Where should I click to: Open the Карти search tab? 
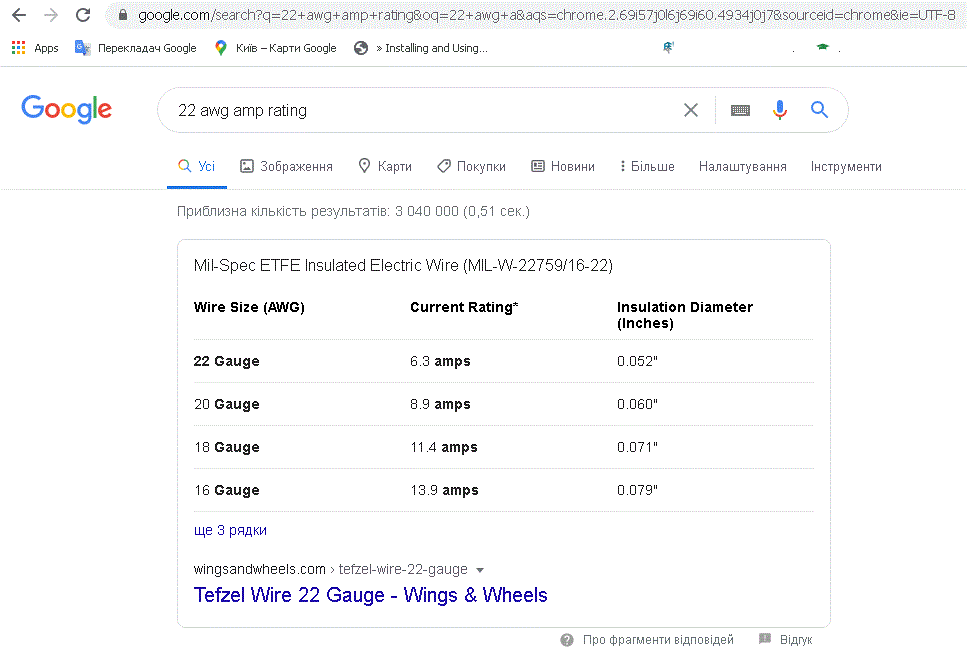point(385,167)
